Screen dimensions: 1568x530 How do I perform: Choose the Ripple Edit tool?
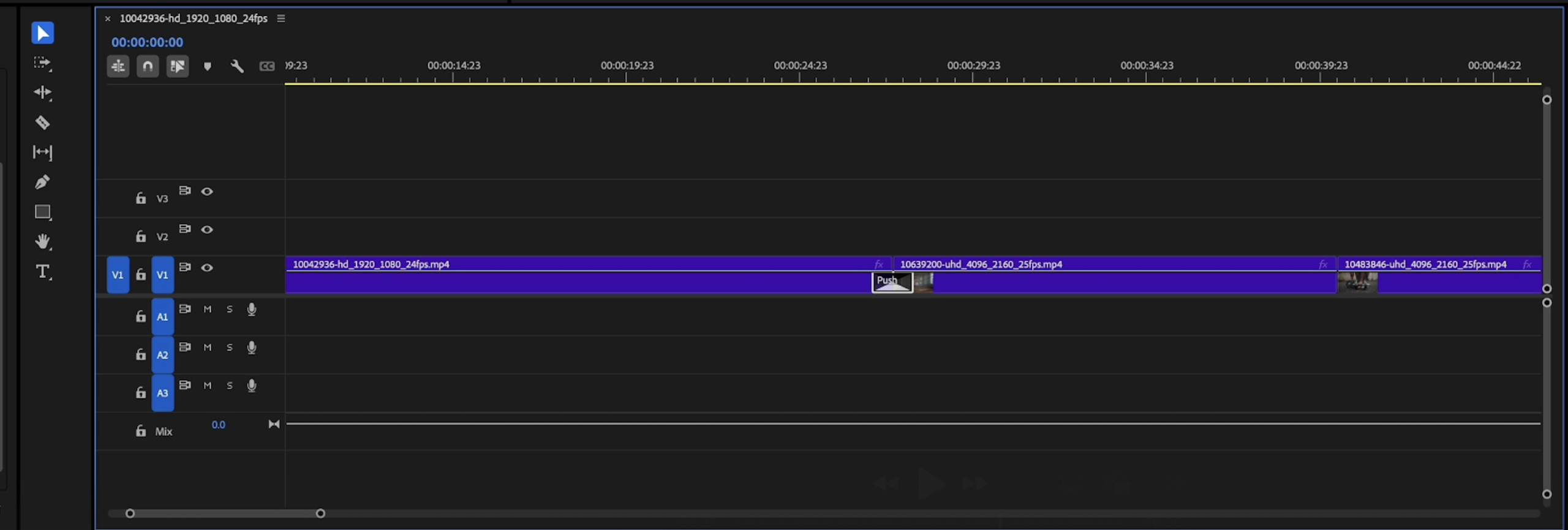pyautogui.click(x=42, y=92)
